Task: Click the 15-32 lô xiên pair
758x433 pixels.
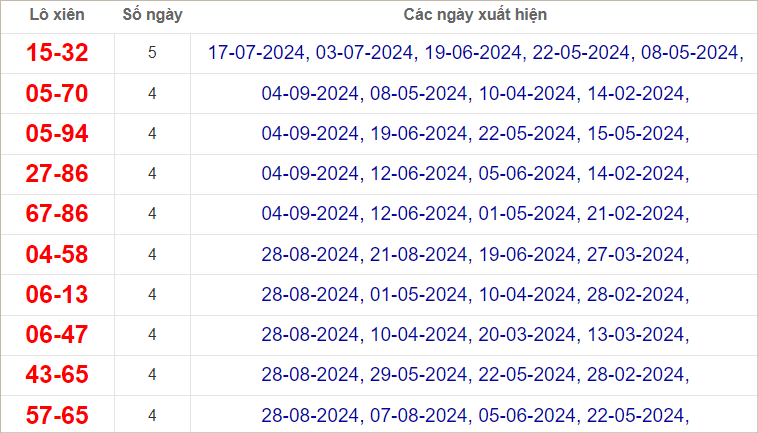Action: coord(57,53)
